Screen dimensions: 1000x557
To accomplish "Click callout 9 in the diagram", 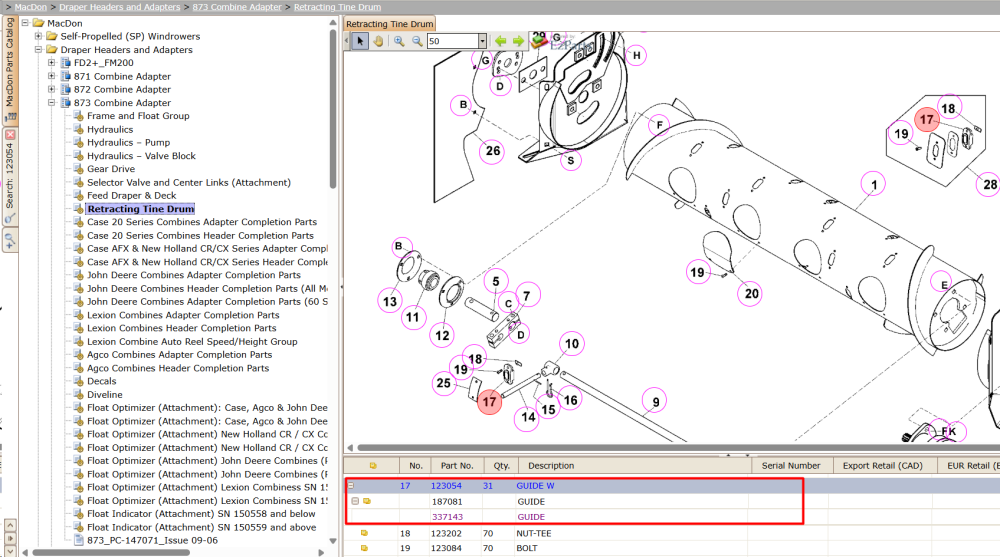I will (655, 401).
